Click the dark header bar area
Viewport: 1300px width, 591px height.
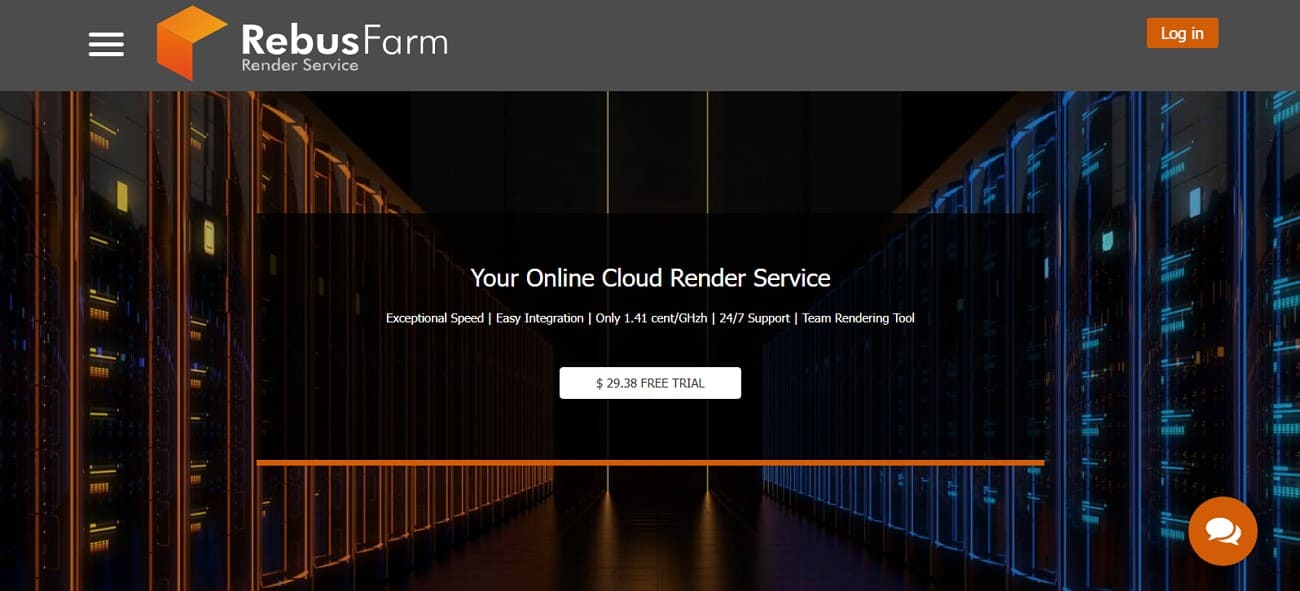(700, 44)
